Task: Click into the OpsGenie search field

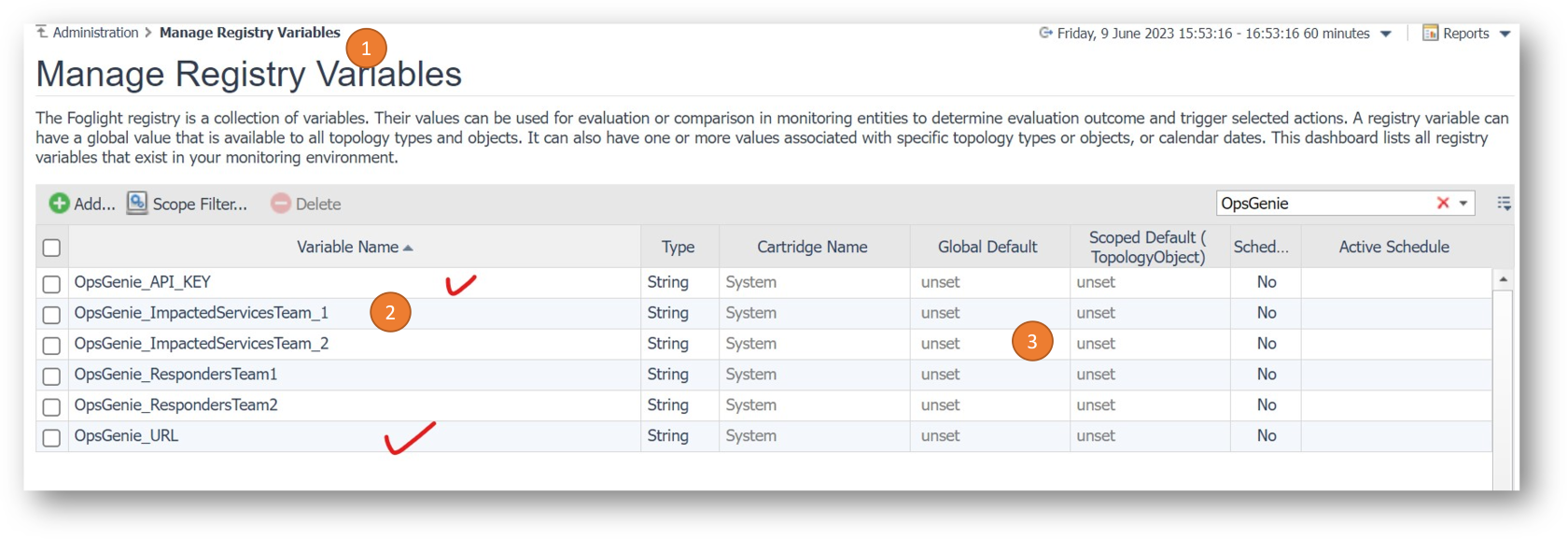Action: pyautogui.click(x=1321, y=203)
